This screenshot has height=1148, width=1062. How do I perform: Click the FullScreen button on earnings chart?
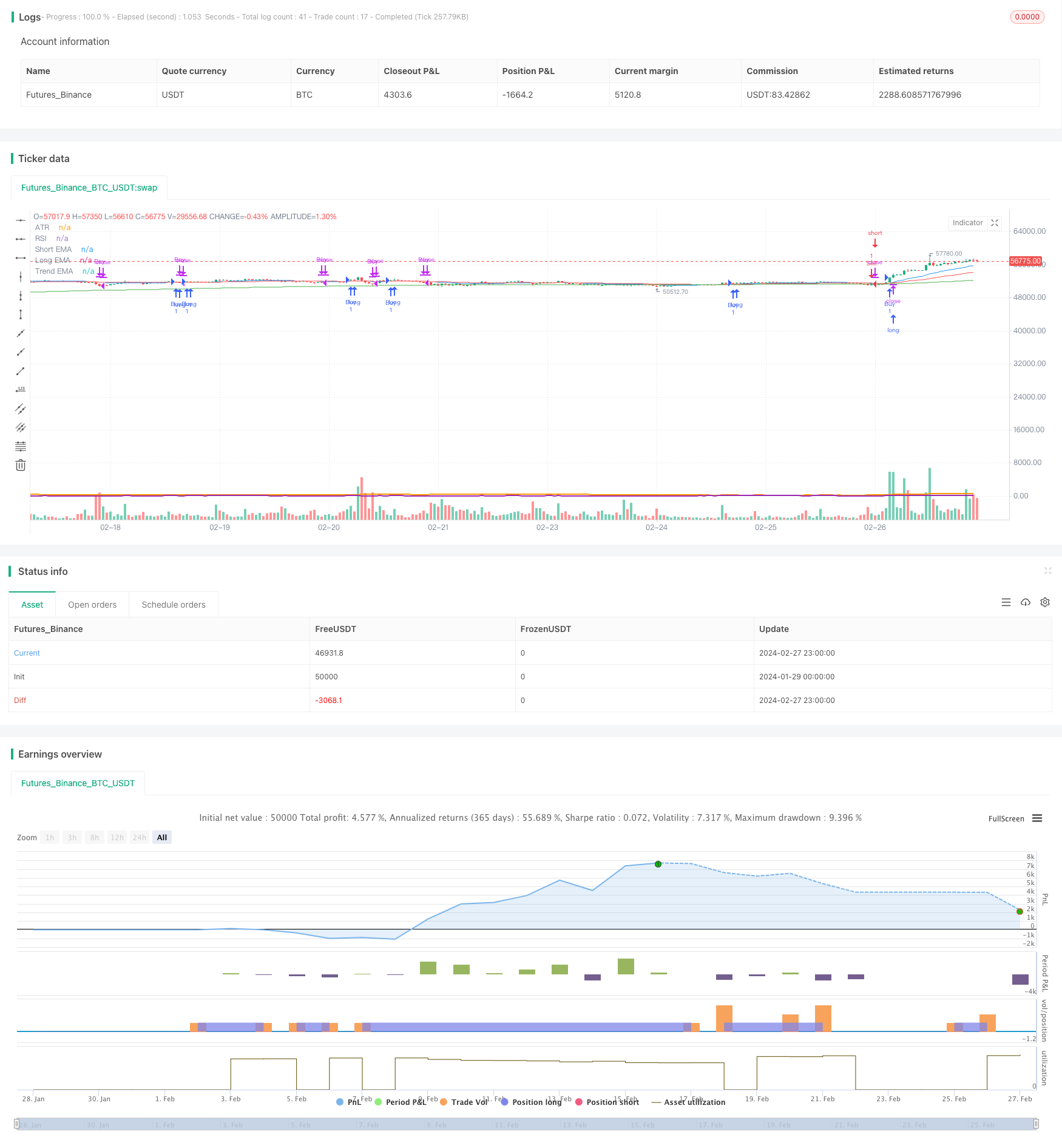pos(1006,818)
